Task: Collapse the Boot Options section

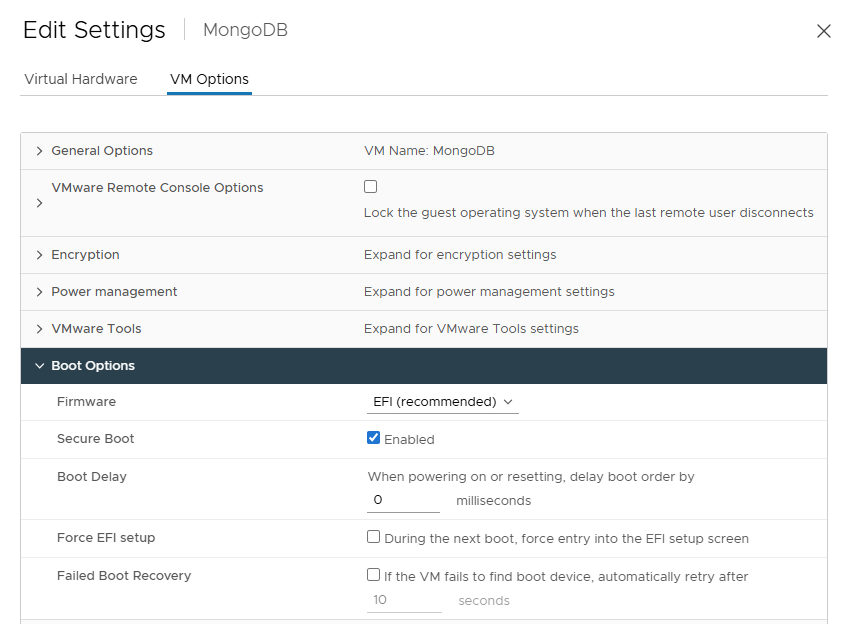Action: (39, 366)
